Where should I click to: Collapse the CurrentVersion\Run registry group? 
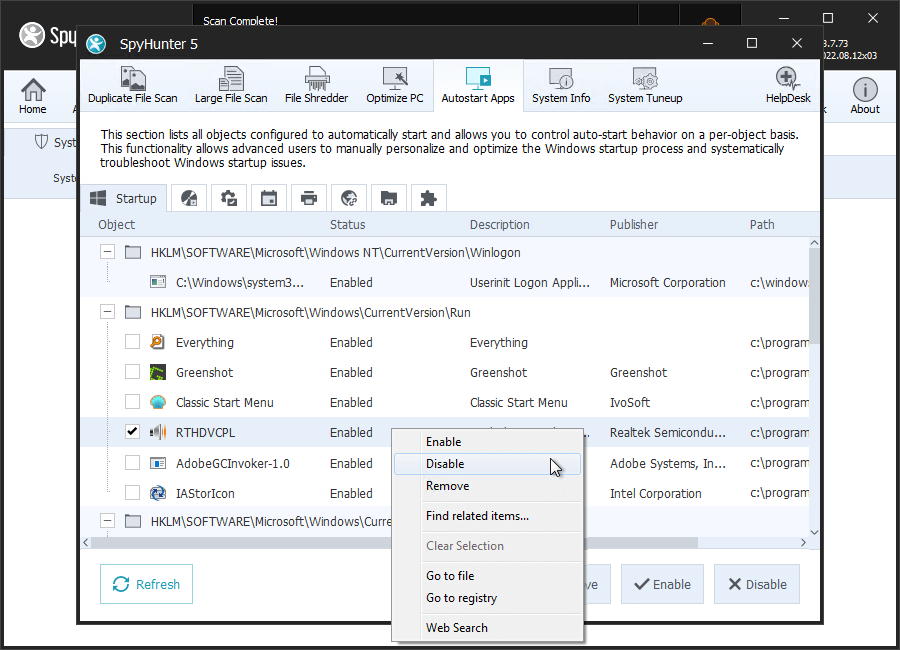(107, 313)
